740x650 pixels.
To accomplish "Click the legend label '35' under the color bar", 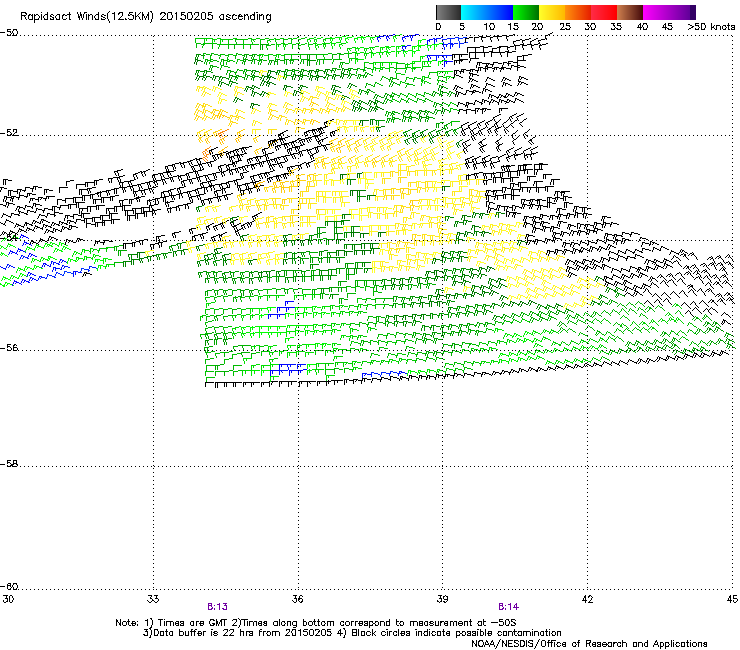I will (x=616, y=27).
